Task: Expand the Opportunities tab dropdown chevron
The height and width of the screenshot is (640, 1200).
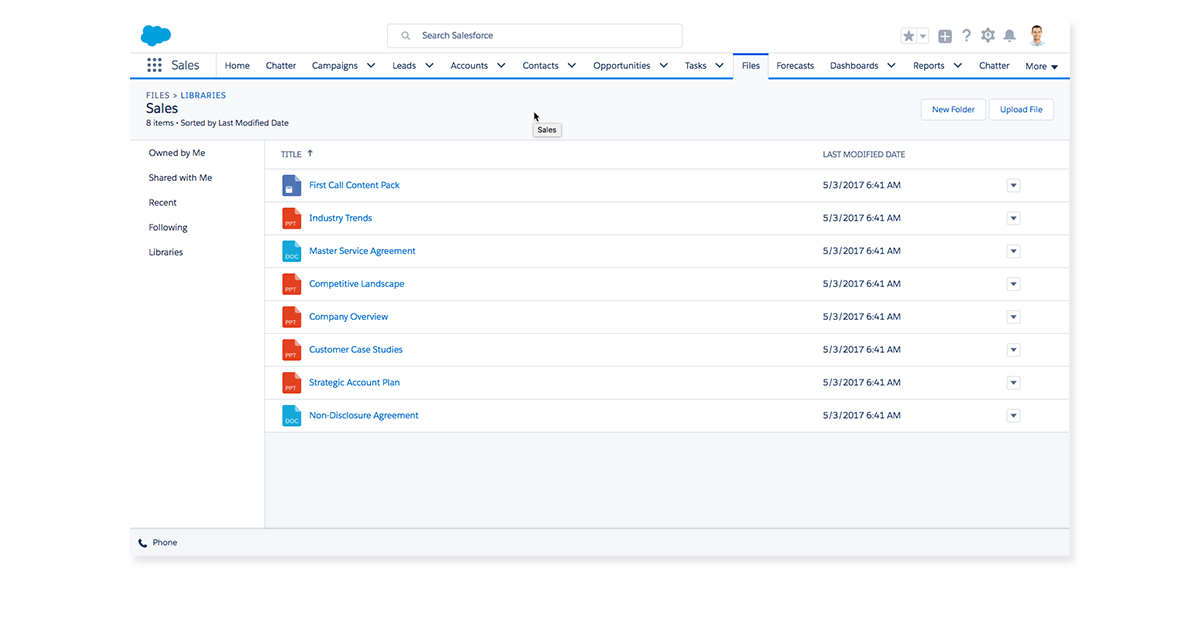Action: (x=664, y=66)
